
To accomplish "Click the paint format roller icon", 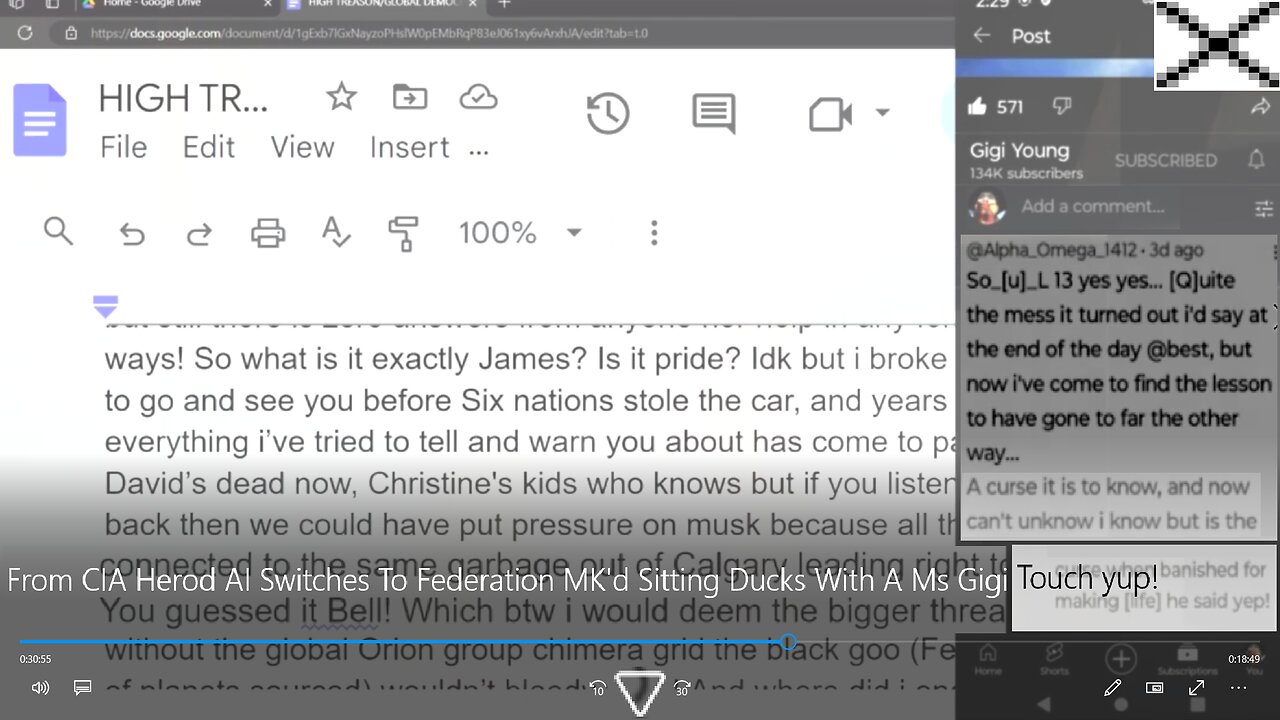I will click(403, 233).
